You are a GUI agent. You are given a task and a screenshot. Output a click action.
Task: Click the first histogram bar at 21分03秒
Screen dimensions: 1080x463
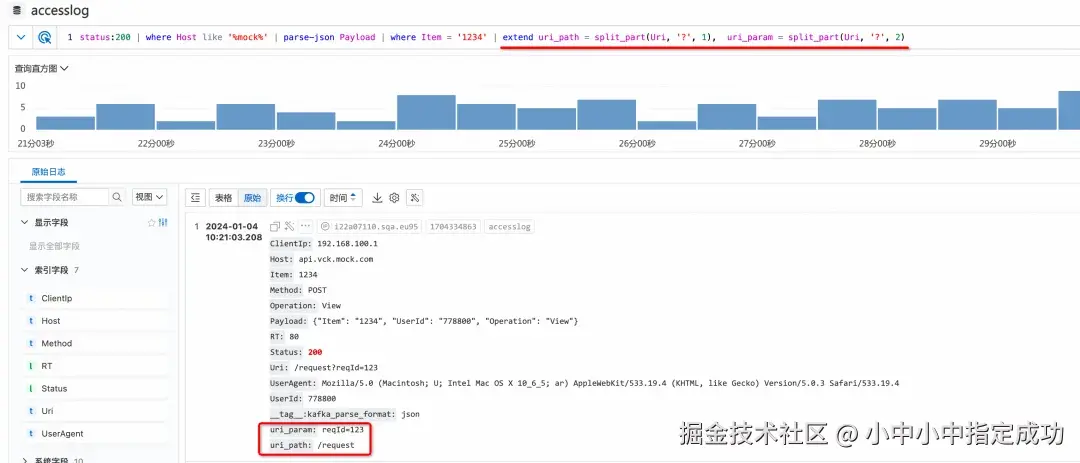pyautogui.click(x=65, y=123)
